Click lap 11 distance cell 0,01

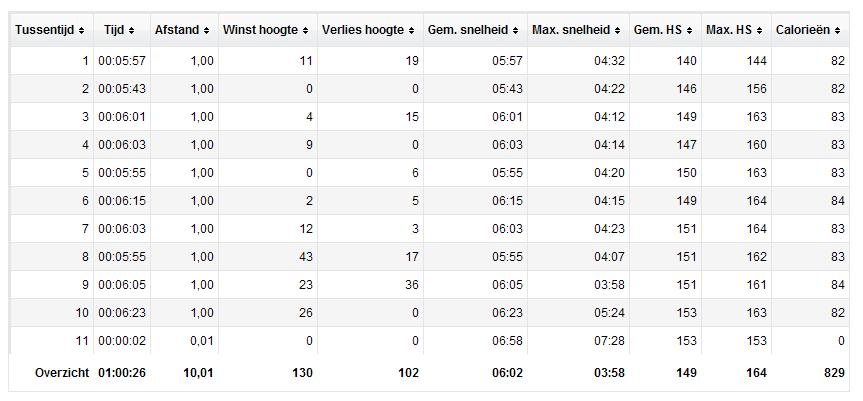[x=202, y=341]
